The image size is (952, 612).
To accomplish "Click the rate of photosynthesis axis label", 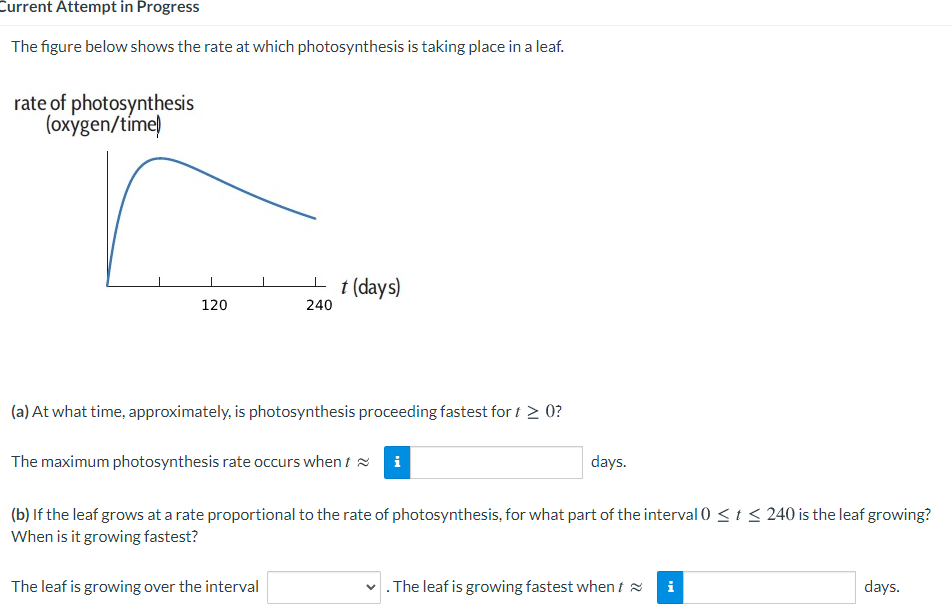I will pyautogui.click(x=104, y=103).
